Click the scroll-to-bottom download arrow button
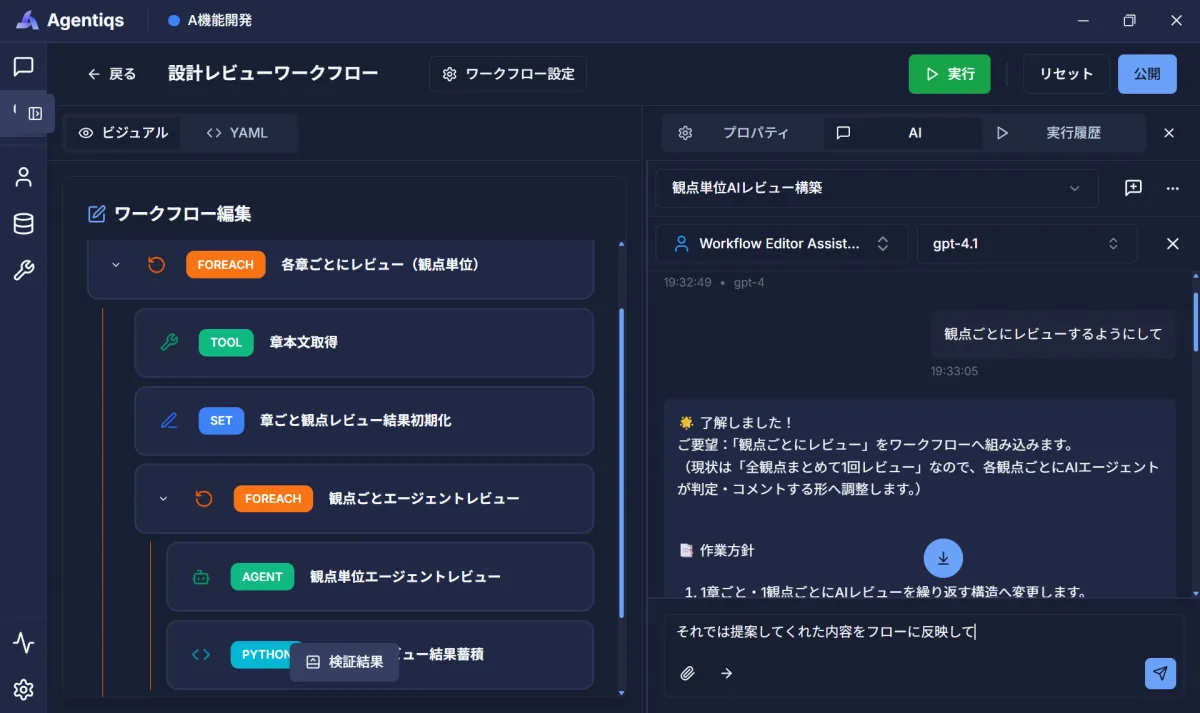The width and height of the screenshot is (1200, 713). 943,558
